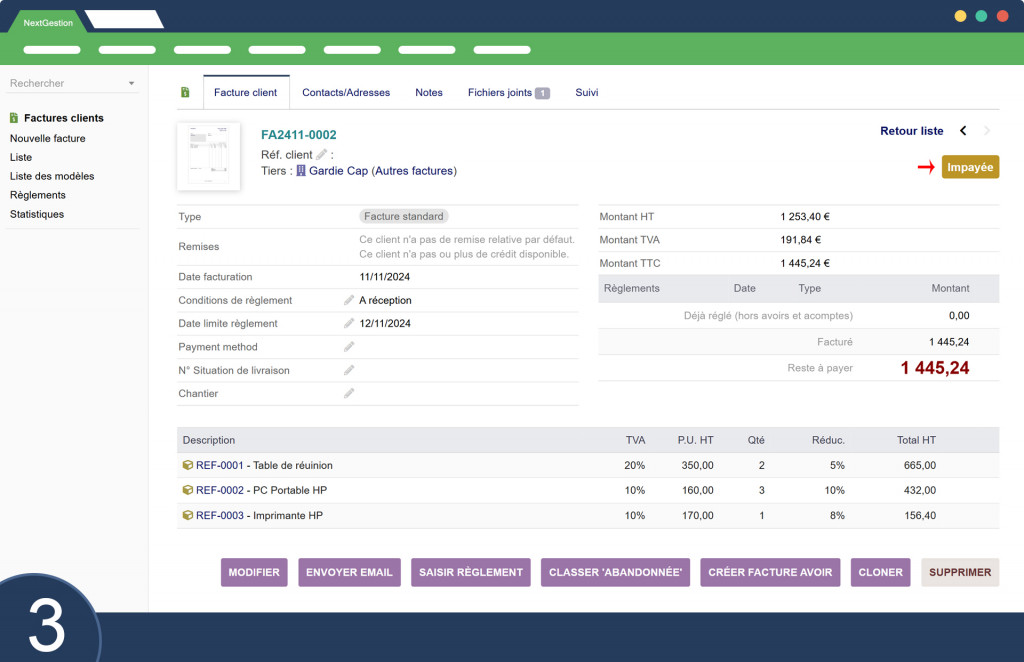Click the CRÉER FACTURE AVOIR button
Image resolution: width=1024 pixels, height=662 pixels.
tap(770, 572)
